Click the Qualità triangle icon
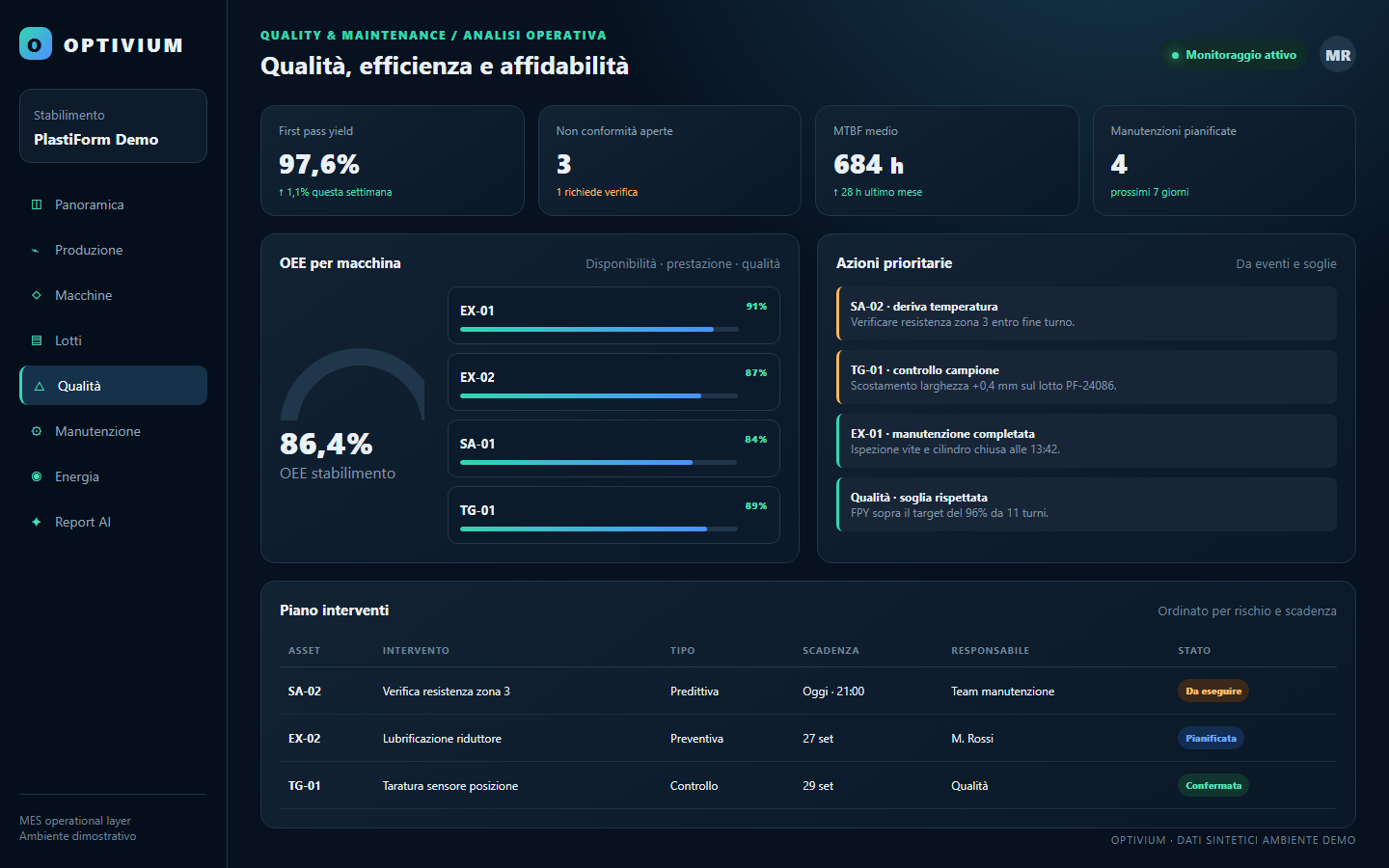The image size is (1389, 868). (x=40, y=386)
